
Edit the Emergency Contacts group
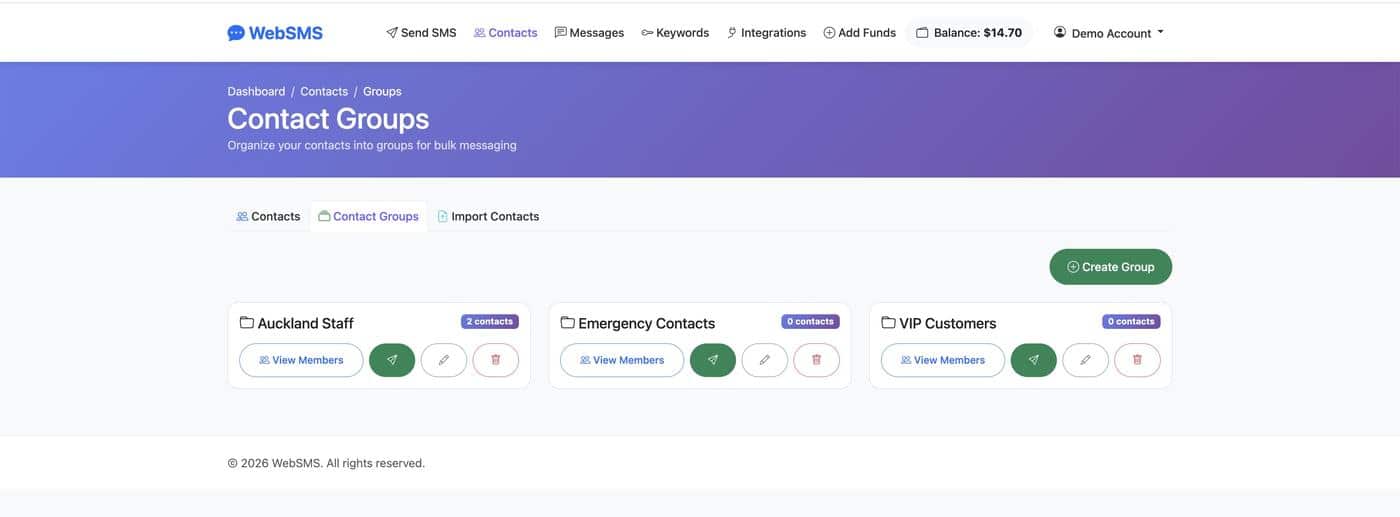click(765, 360)
